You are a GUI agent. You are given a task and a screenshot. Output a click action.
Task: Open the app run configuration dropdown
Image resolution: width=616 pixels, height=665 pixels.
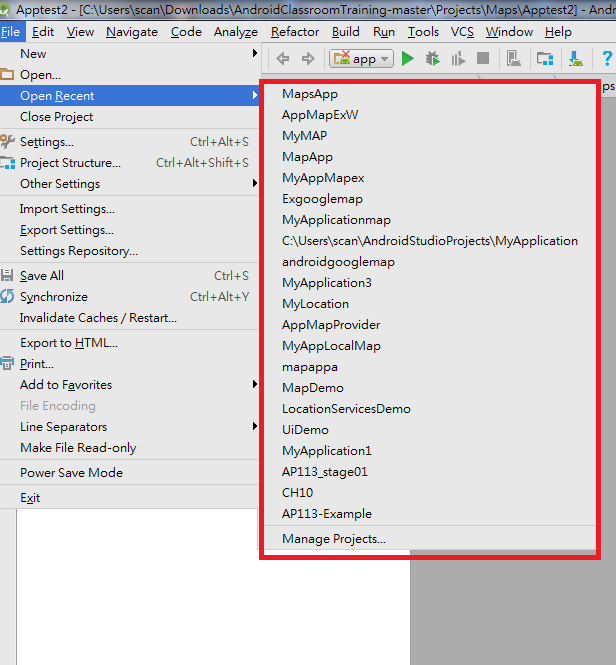tap(361, 59)
